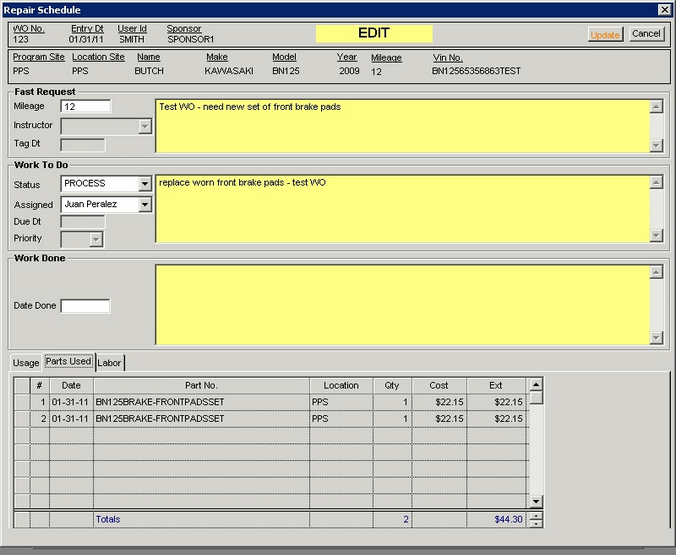Click the Cancel button
Viewport: 676px width, 555px height.
pos(646,34)
